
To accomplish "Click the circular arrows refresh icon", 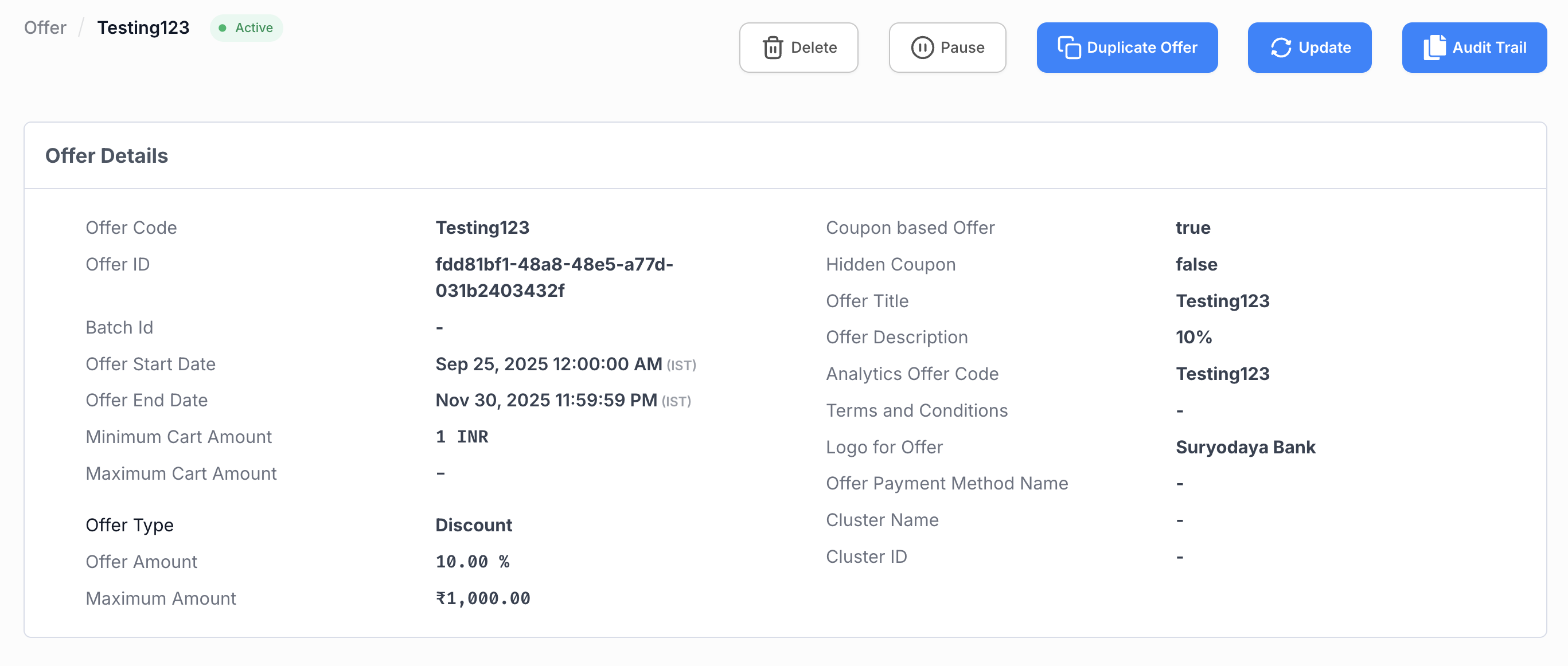I will [x=1281, y=48].
